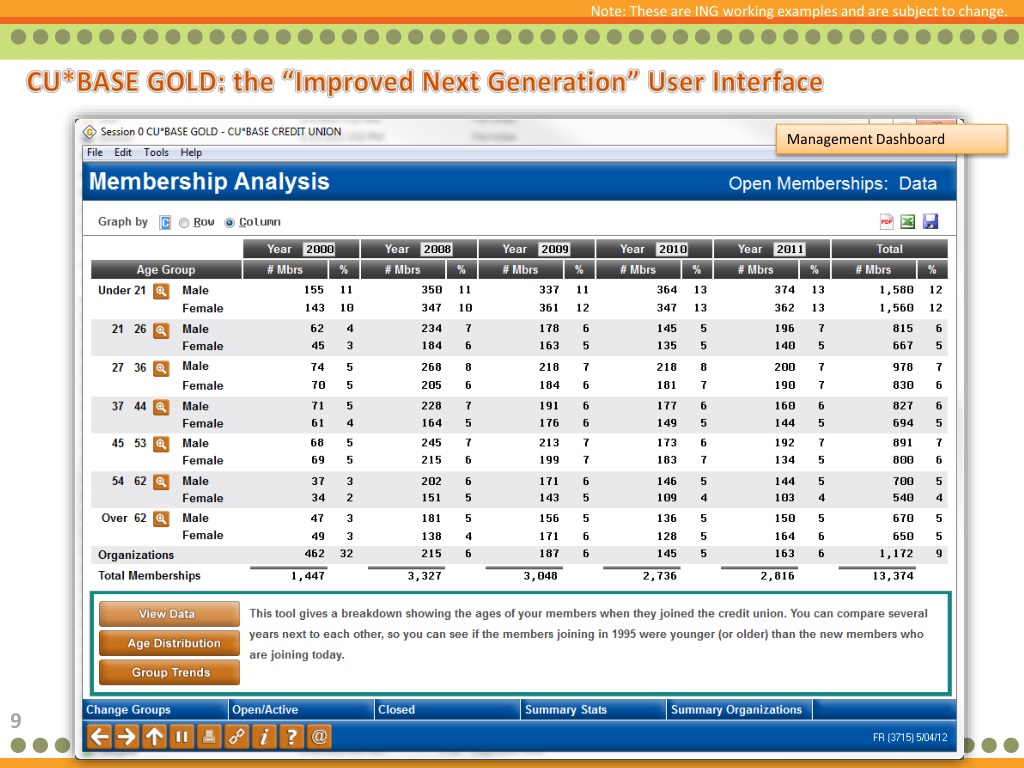
Task: Click the View Data button
Action: tap(169, 614)
